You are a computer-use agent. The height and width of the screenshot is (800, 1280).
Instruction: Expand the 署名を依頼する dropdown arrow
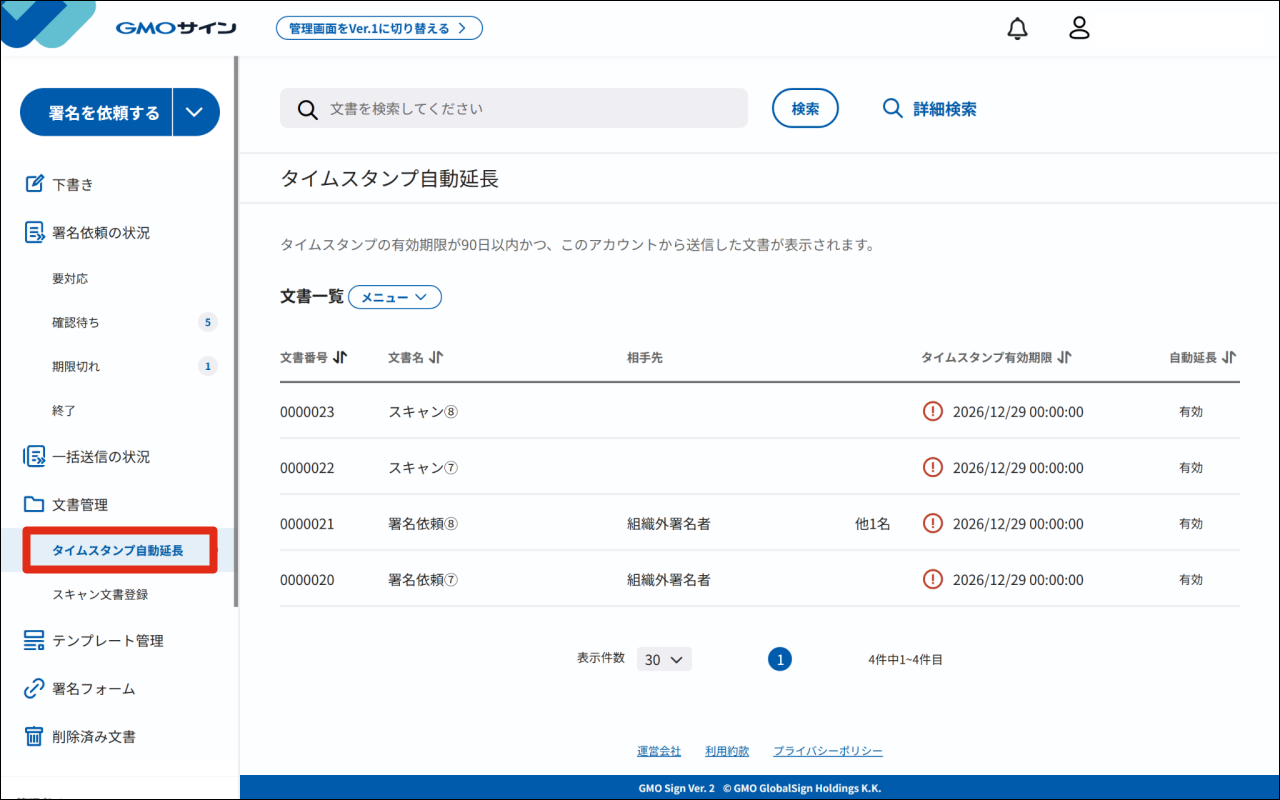[195, 112]
